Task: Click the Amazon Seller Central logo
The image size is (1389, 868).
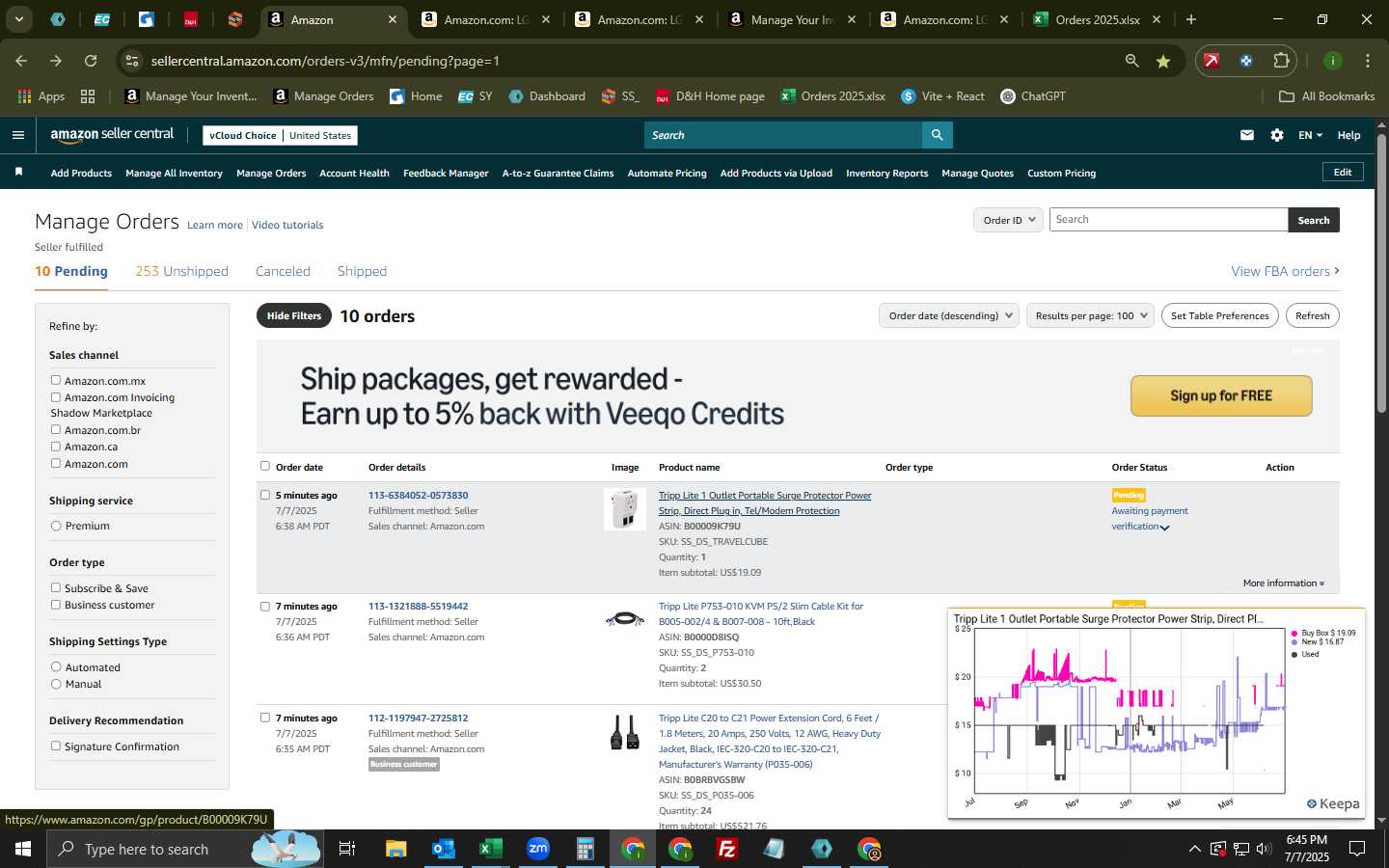Action: point(112,135)
